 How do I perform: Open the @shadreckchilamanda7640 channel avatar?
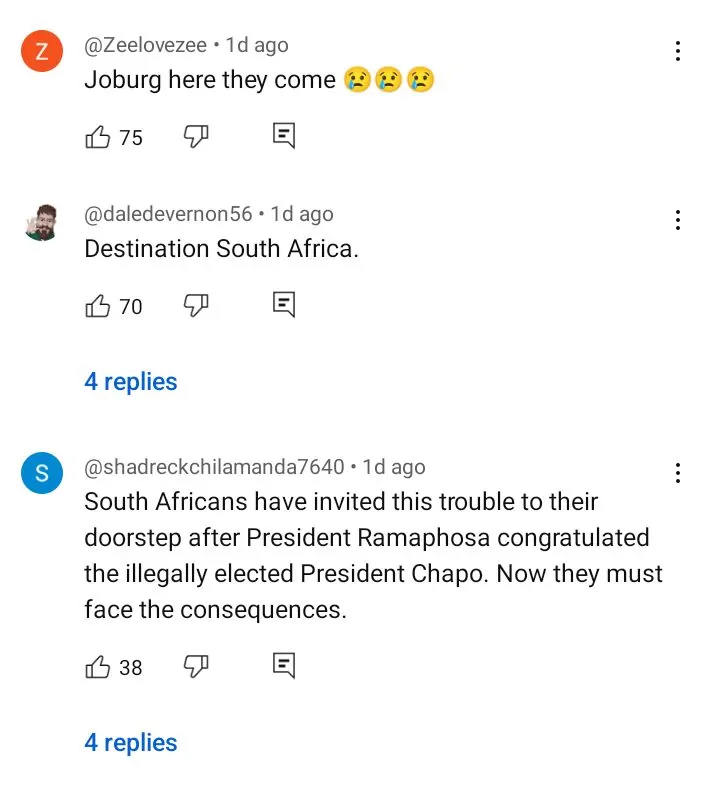tap(41, 474)
